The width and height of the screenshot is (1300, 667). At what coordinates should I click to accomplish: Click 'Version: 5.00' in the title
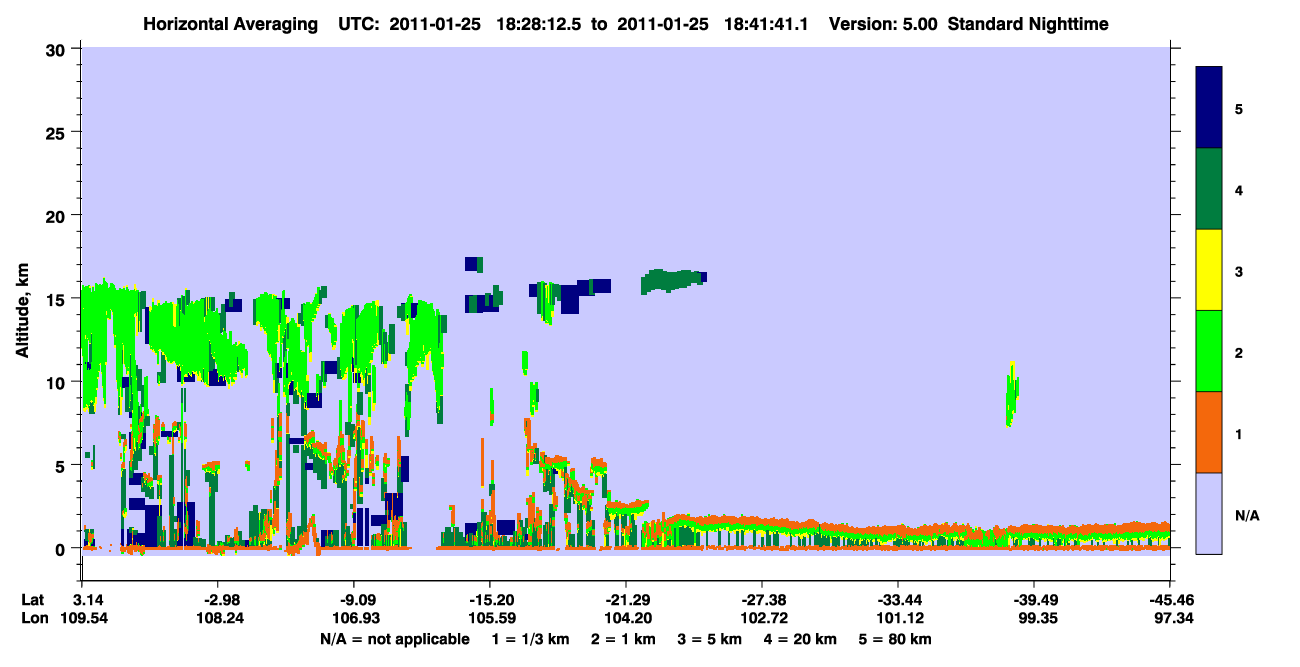[883, 24]
